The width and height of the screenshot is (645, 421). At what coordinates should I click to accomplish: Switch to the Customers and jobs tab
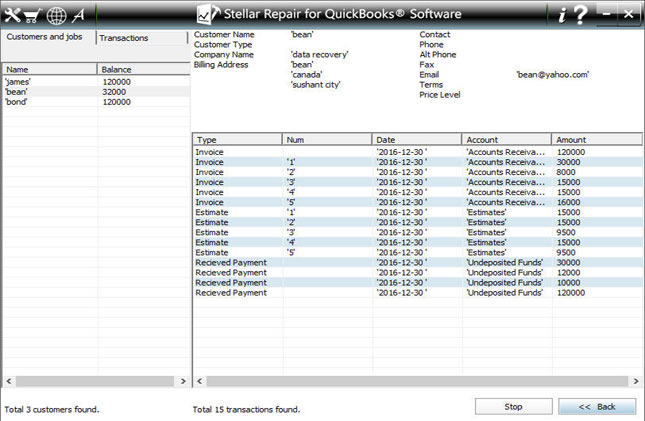coord(44,37)
